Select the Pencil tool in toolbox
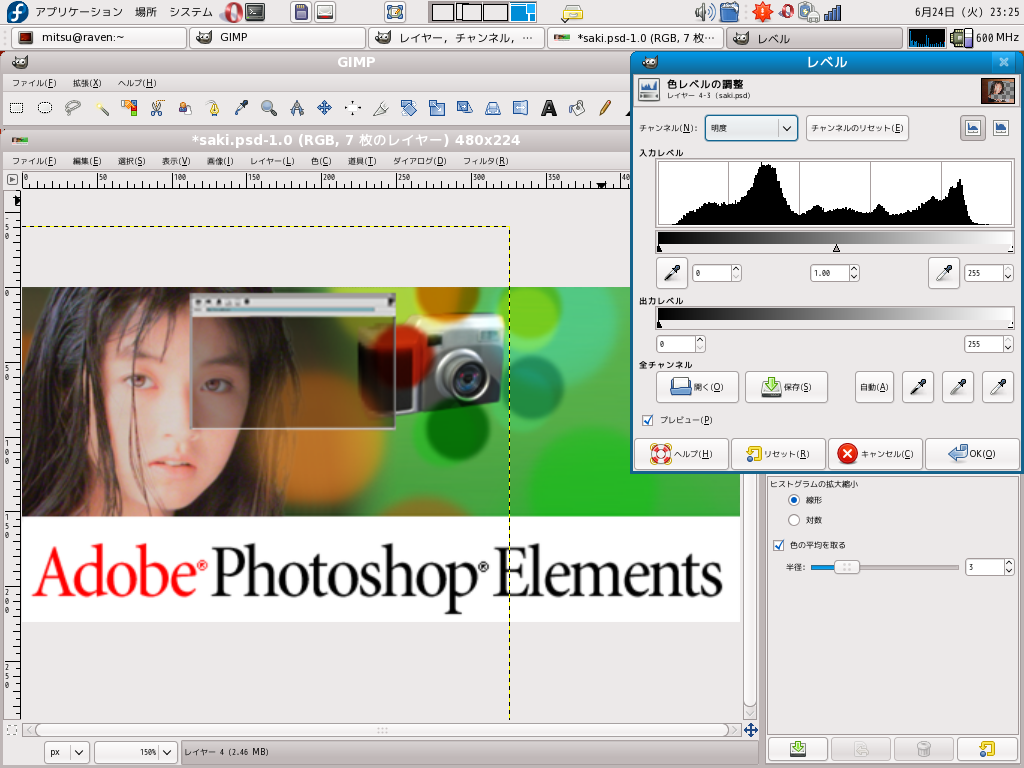1024x768 pixels. [605, 108]
